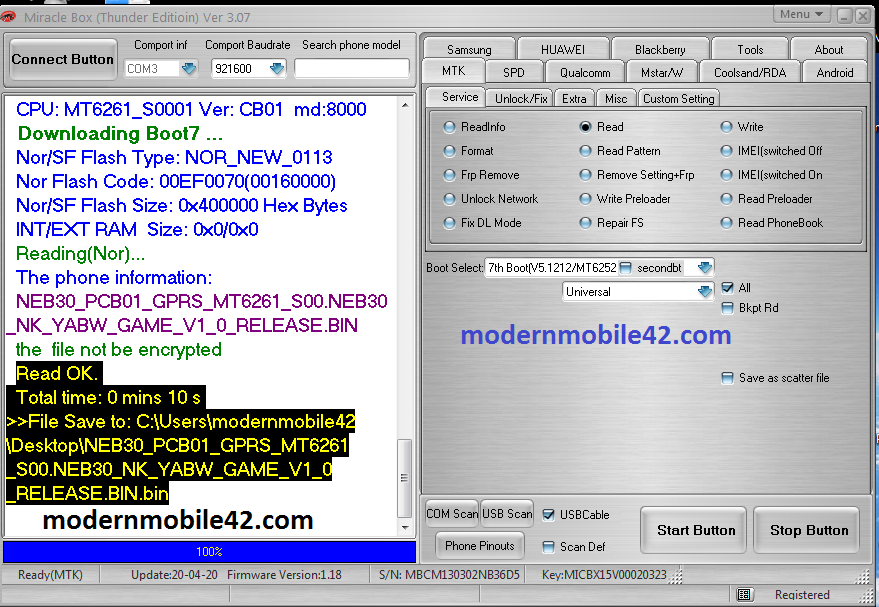Select the Write Preloader radio option
Screen dimensions: 879x607
point(585,199)
